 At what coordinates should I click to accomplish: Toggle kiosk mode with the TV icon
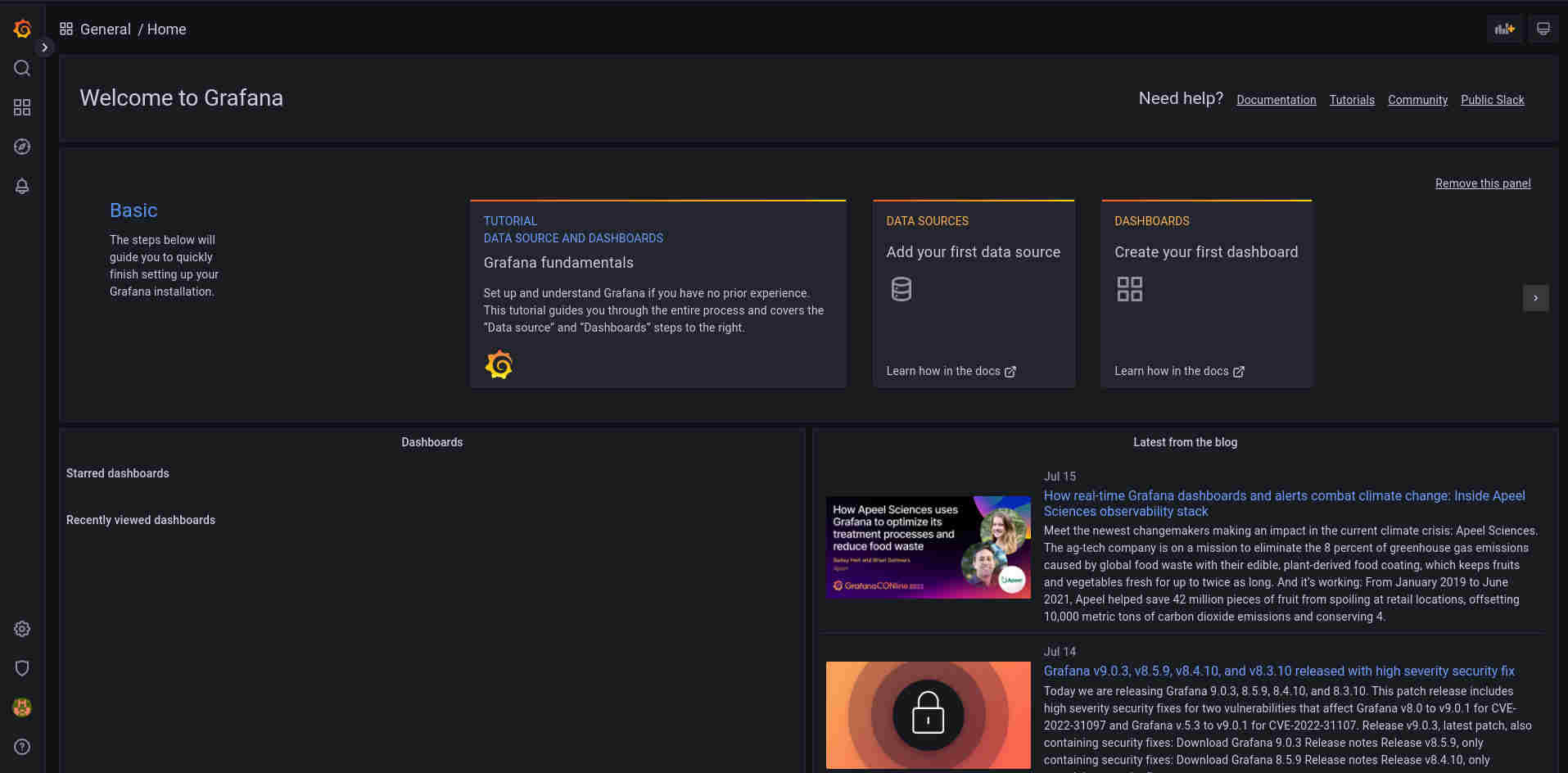[x=1543, y=29]
